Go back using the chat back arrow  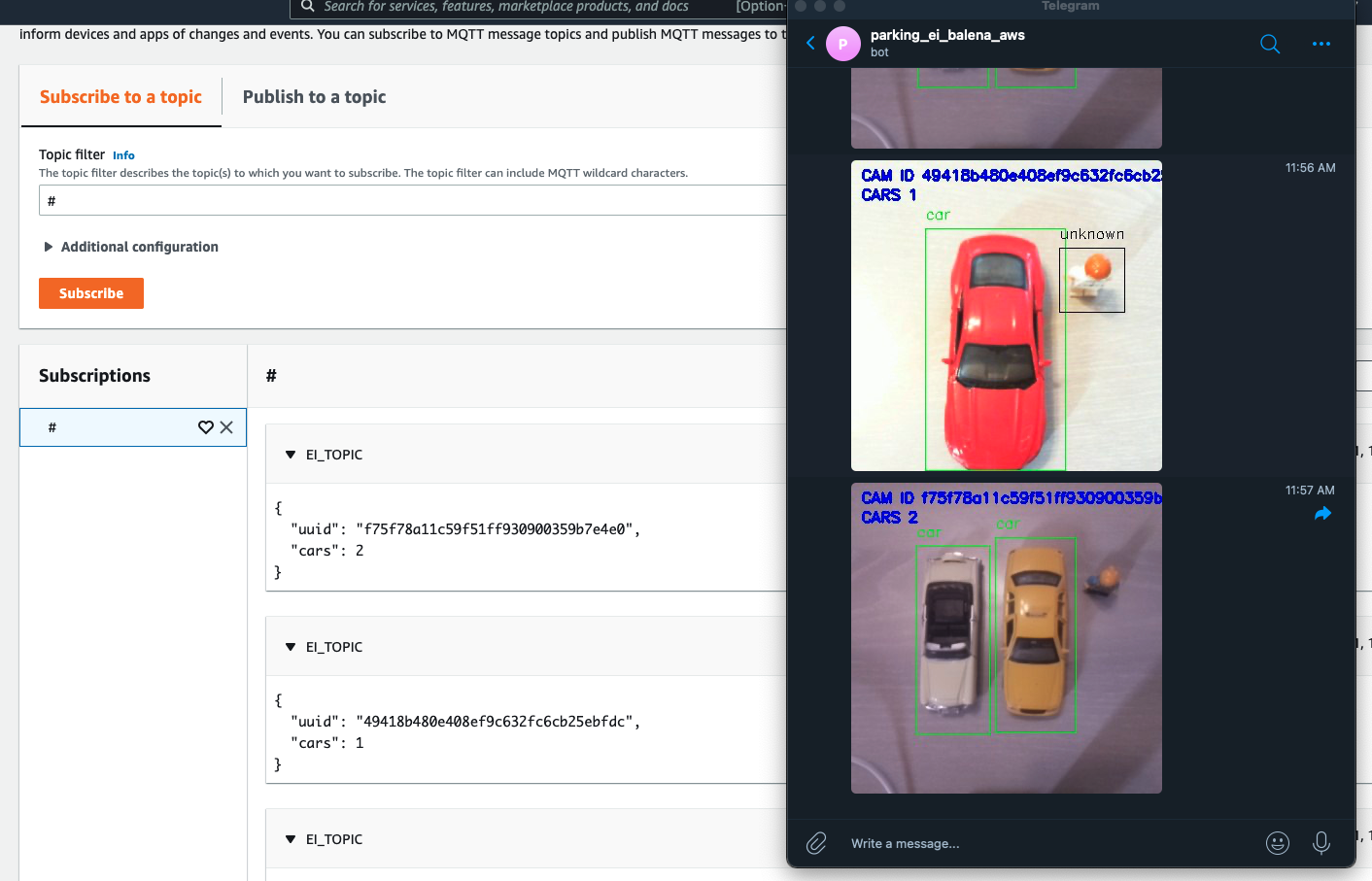click(809, 43)
